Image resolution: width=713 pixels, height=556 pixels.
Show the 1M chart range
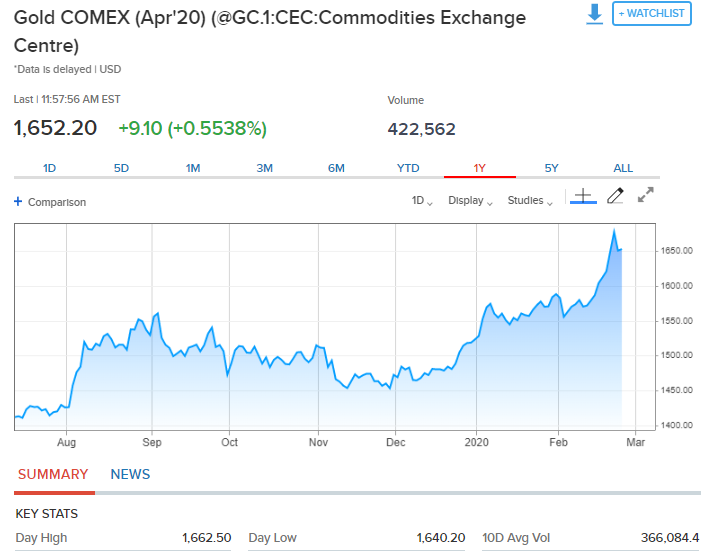(193, 168)
